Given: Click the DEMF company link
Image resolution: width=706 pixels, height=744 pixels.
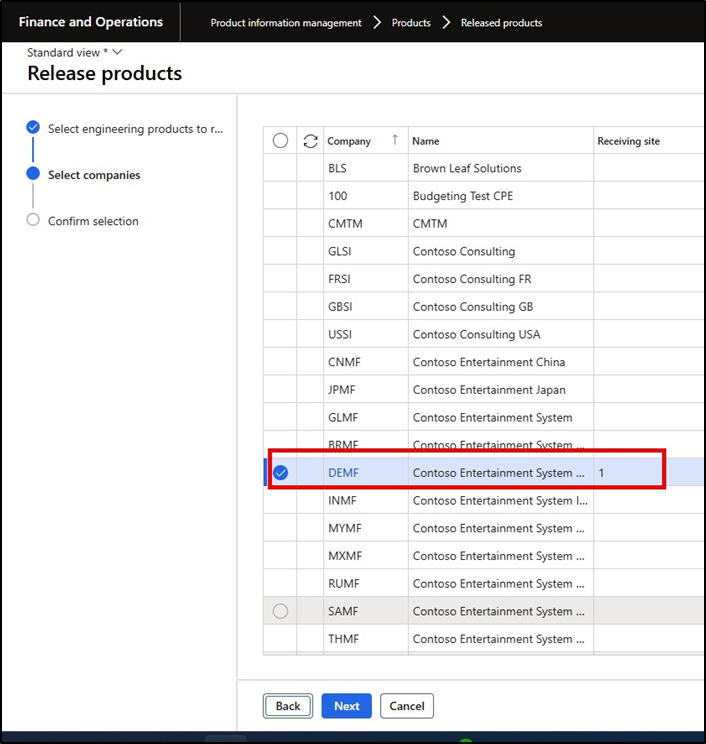Looking at the screenshot, I should pyautogui.click(x=343, y=473).
